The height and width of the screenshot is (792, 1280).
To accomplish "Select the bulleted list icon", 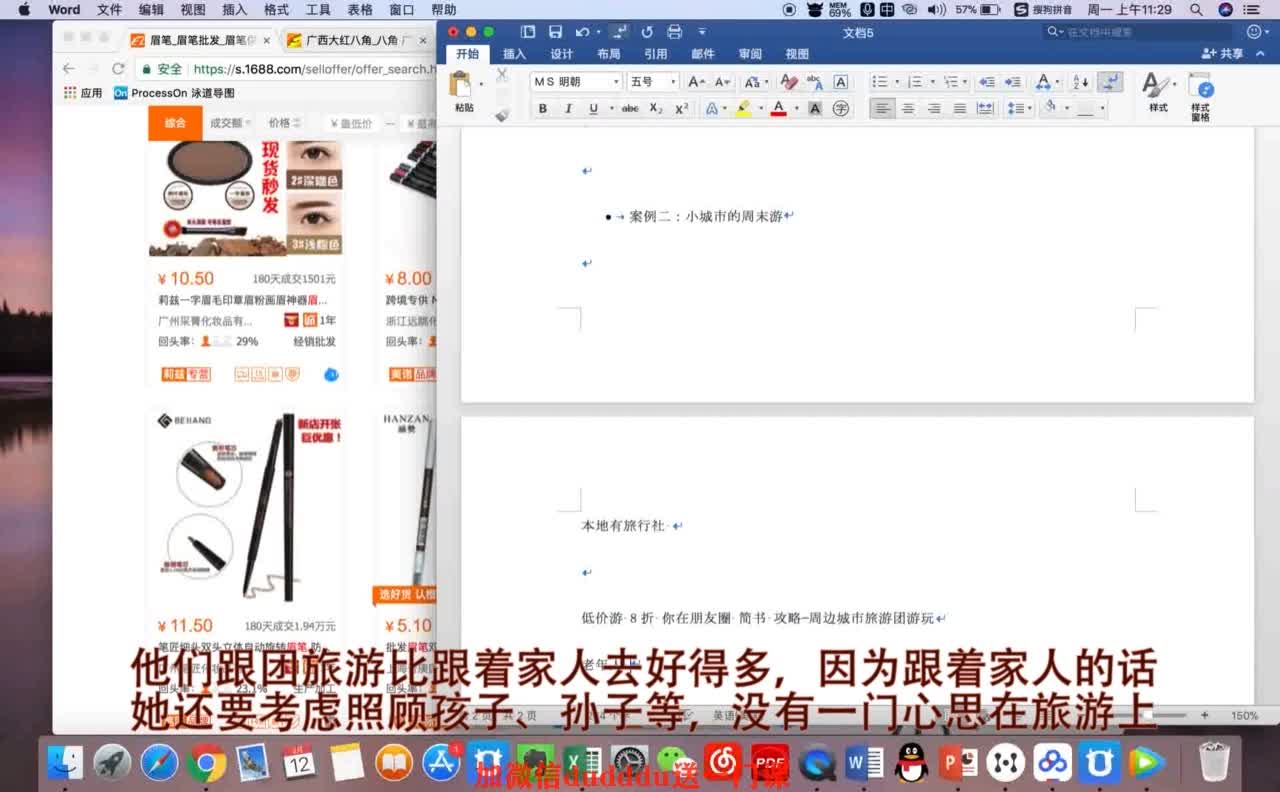I will (881, 81).
